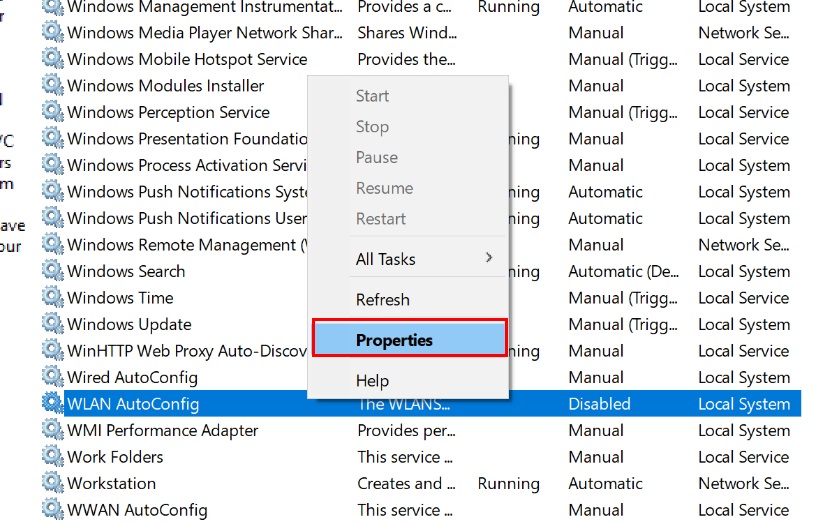Click the Windows Modules Installer gear icon
Image resolution: width=819 pixels, height=523 pixels.
(52, 86)
